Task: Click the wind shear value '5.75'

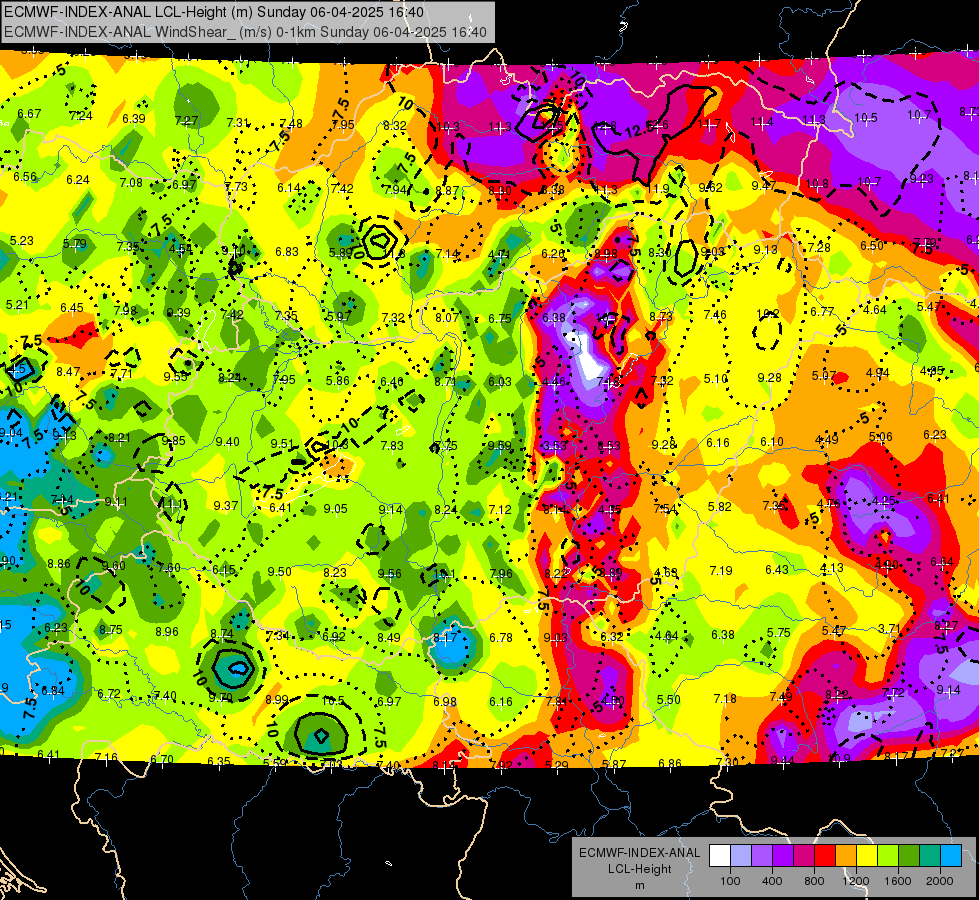Action: 779,632
